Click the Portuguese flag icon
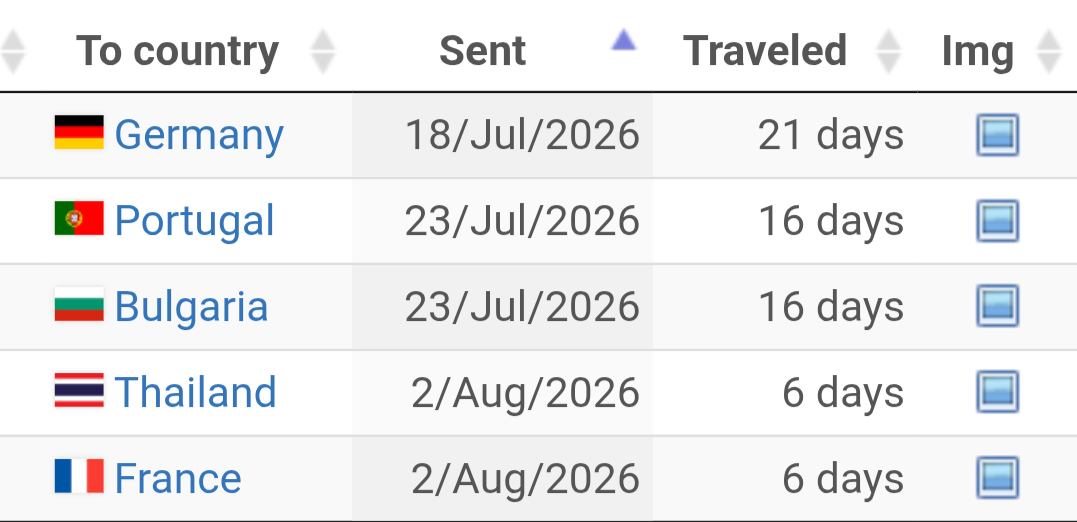 (x=79, y=218)
